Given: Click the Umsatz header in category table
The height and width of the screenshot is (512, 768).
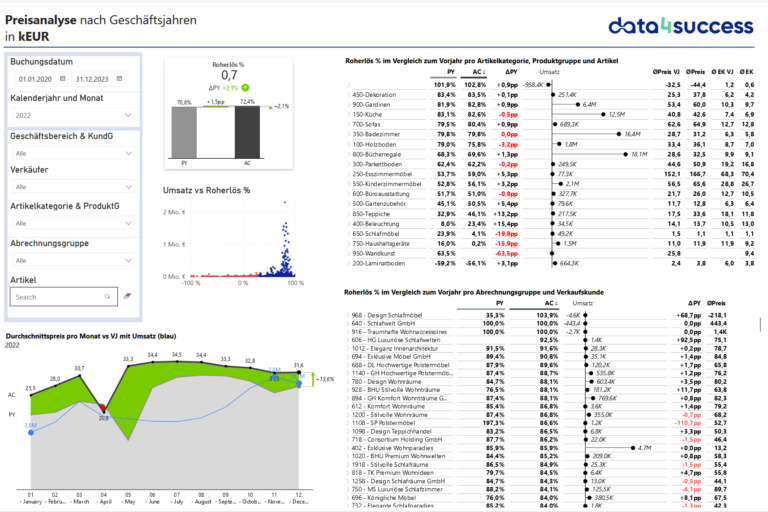Looking at the screenshot, I should pyautogui.click(x=549, y=72).
